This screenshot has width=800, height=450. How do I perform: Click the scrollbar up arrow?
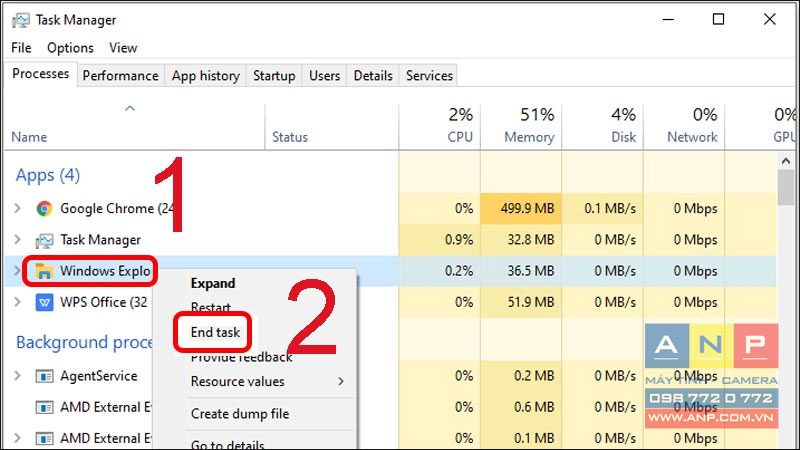point(786,161)
